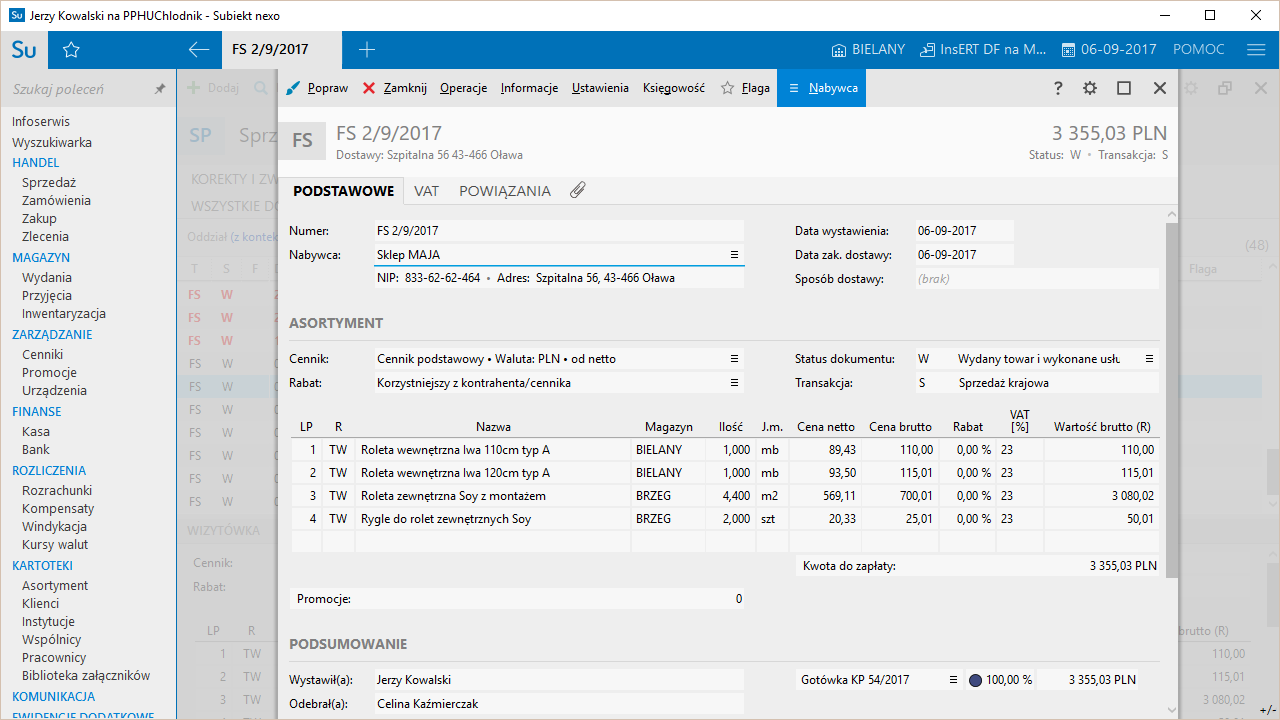Screen dimensions: 1280x720
Task: Open the Operacje menu
Action: tap(463, 88)
